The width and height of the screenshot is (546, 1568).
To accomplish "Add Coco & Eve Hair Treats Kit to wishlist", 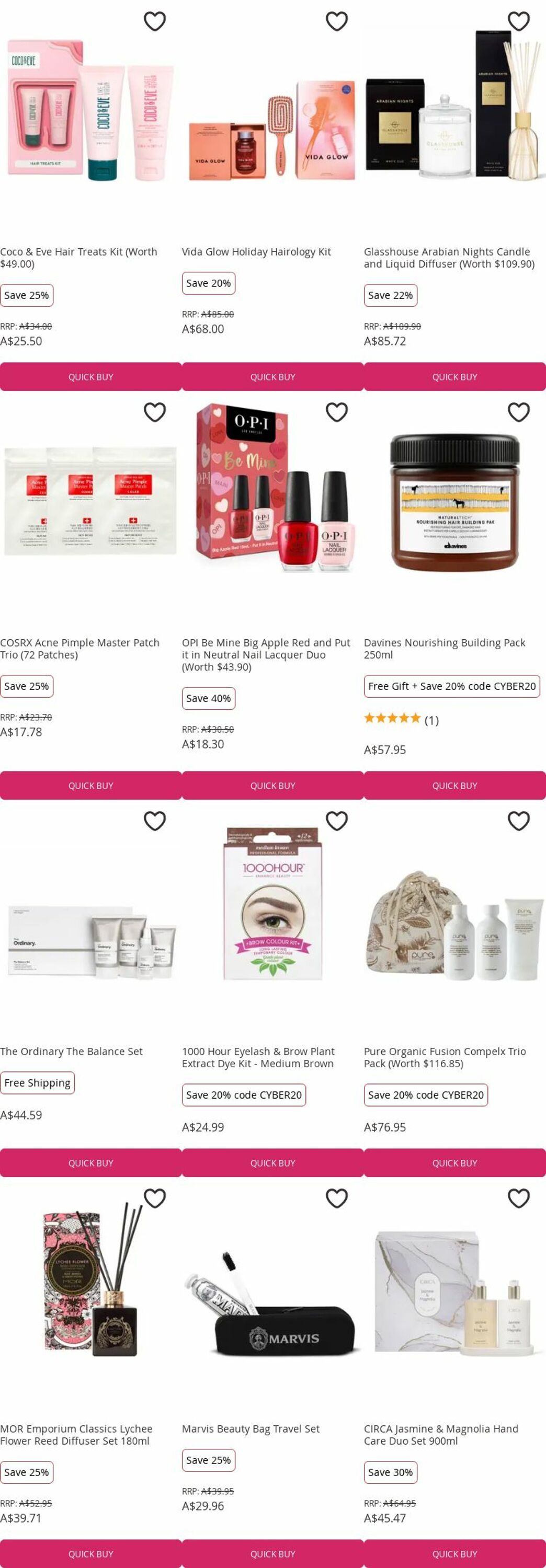I will tap(155, 21).
